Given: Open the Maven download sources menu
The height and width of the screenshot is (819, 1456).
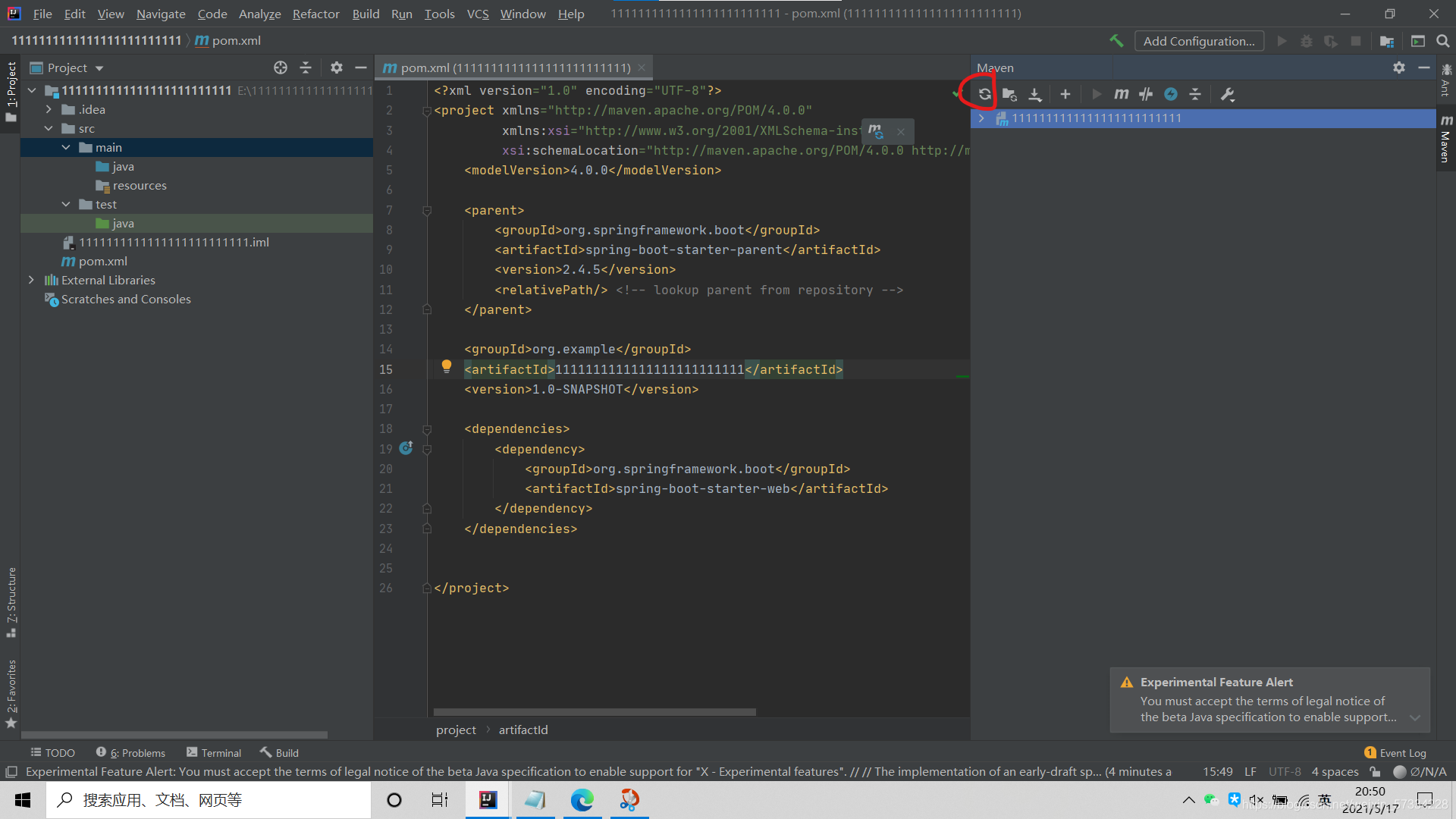Looking at the screenshot, I should pos(1034,94).
